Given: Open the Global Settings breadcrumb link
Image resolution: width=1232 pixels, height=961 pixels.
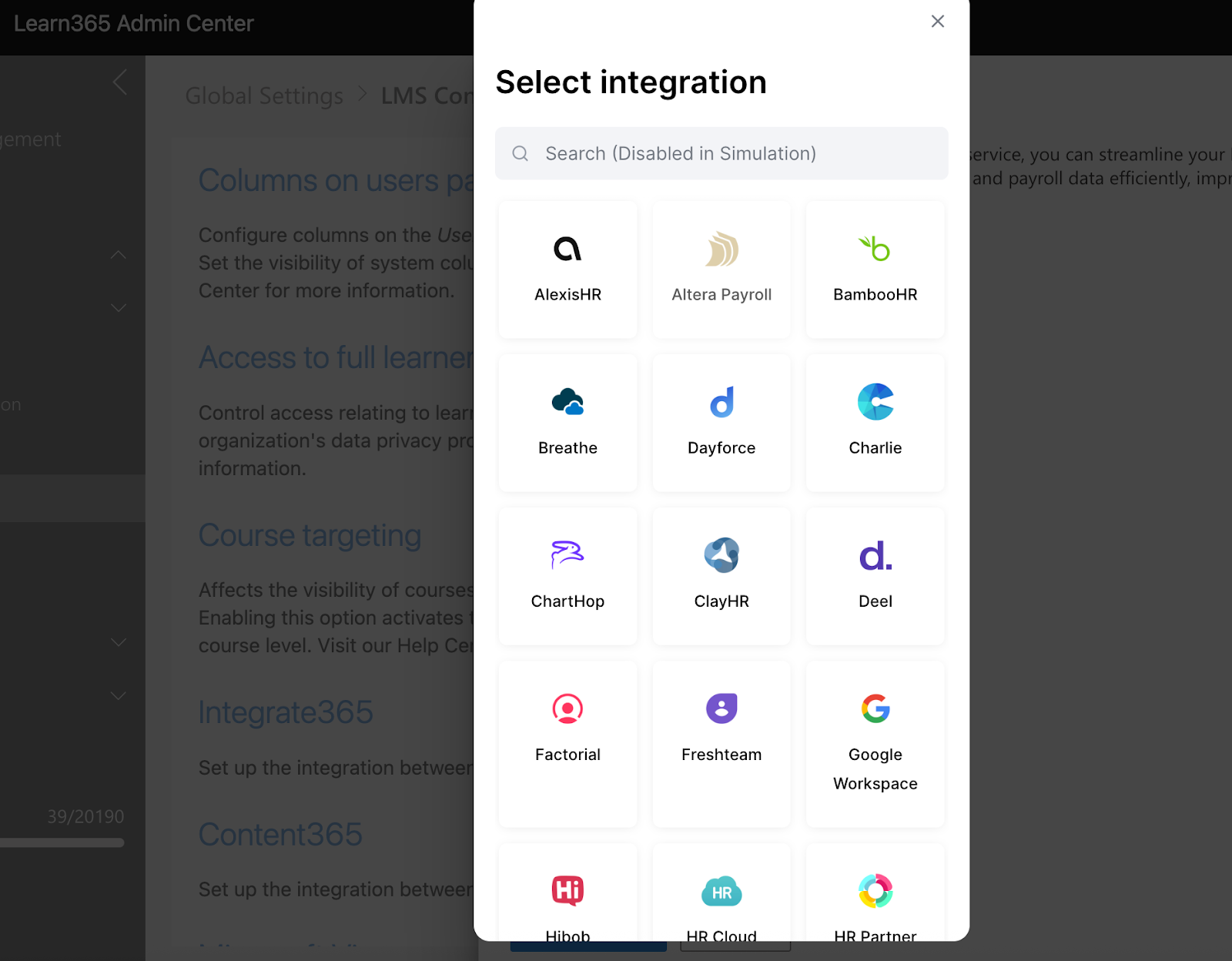Looking at the screenshot, I should click(x=264, y=95).
